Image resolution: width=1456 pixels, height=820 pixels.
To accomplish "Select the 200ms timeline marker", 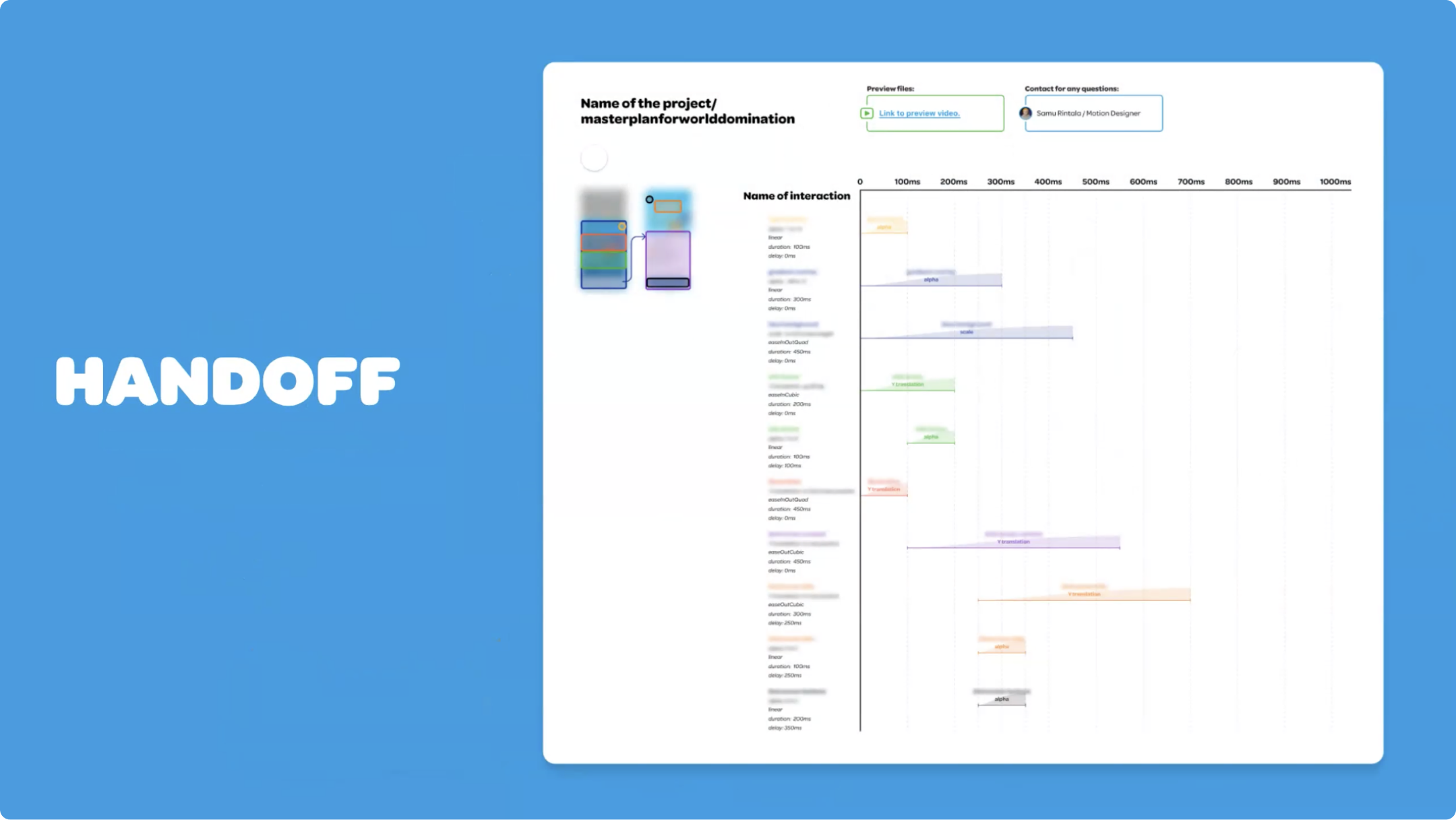I will pyautogui.click(x=951, y=181).
